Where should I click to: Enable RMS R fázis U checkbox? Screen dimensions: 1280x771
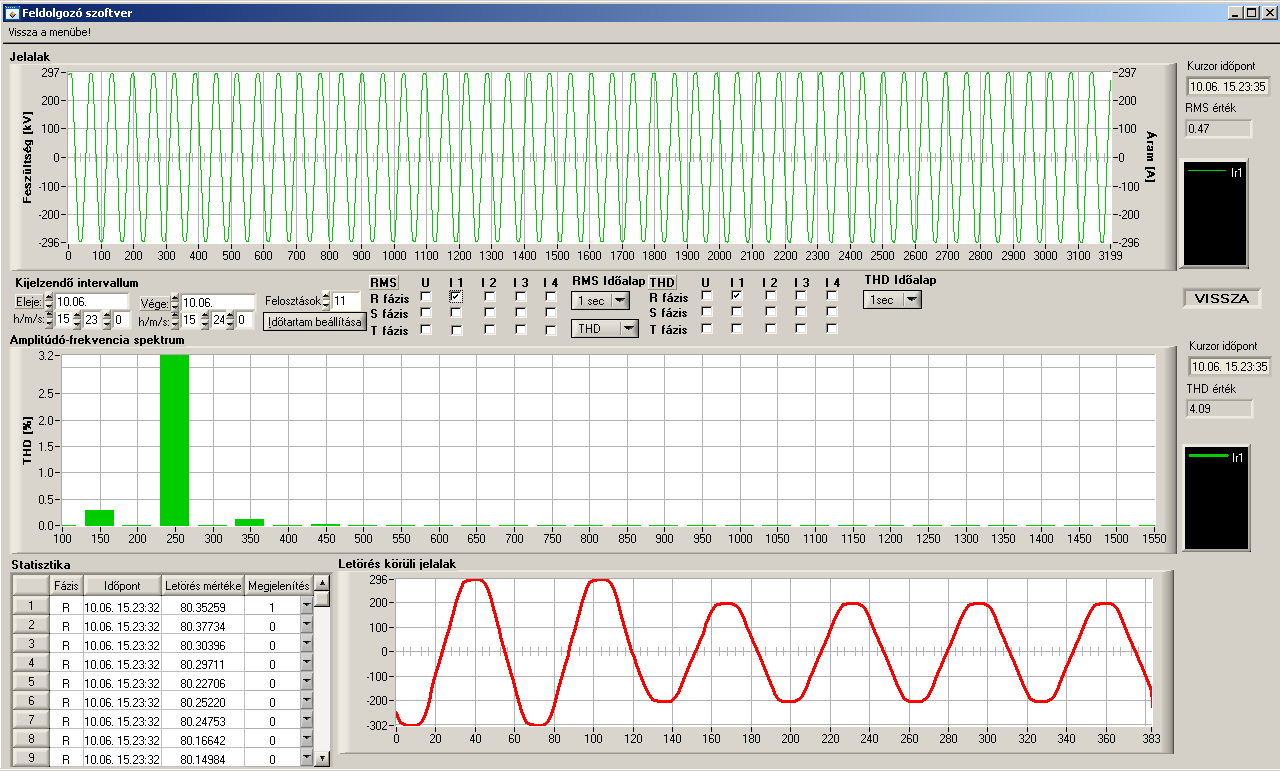pos(426,297)
